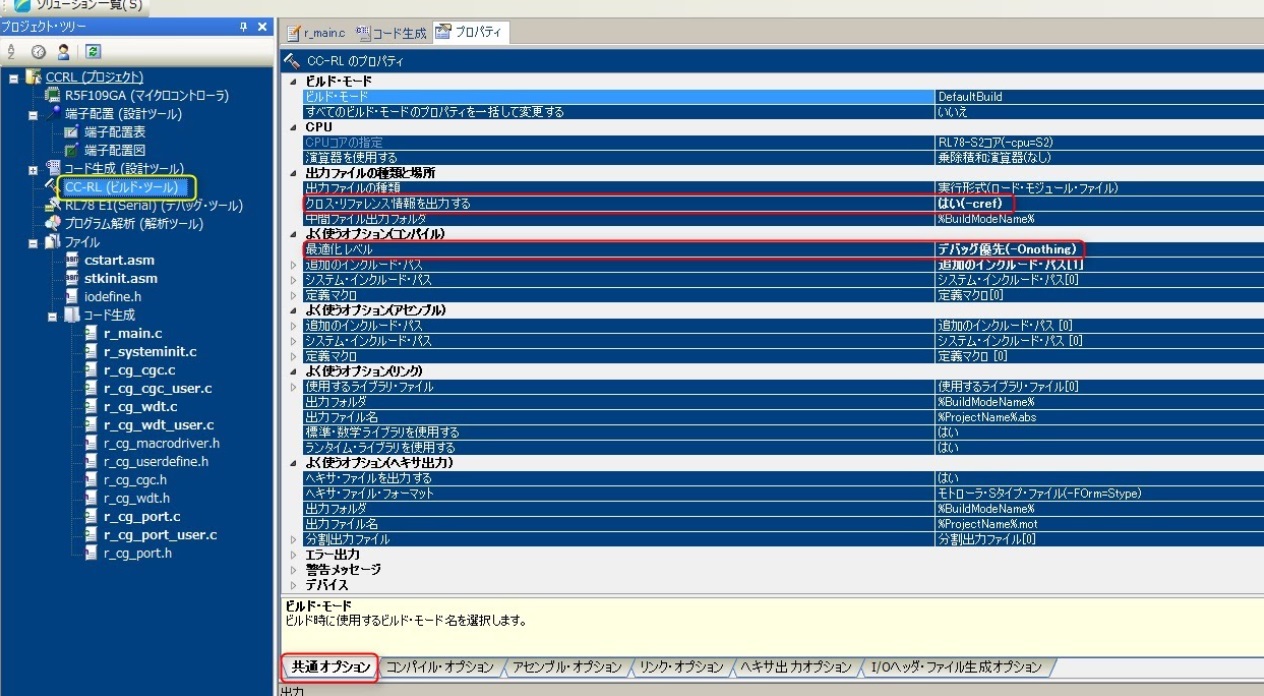Click the clock sort icon in project tree toolbar
The image size is (1264, 696).
tap(38, 51)
